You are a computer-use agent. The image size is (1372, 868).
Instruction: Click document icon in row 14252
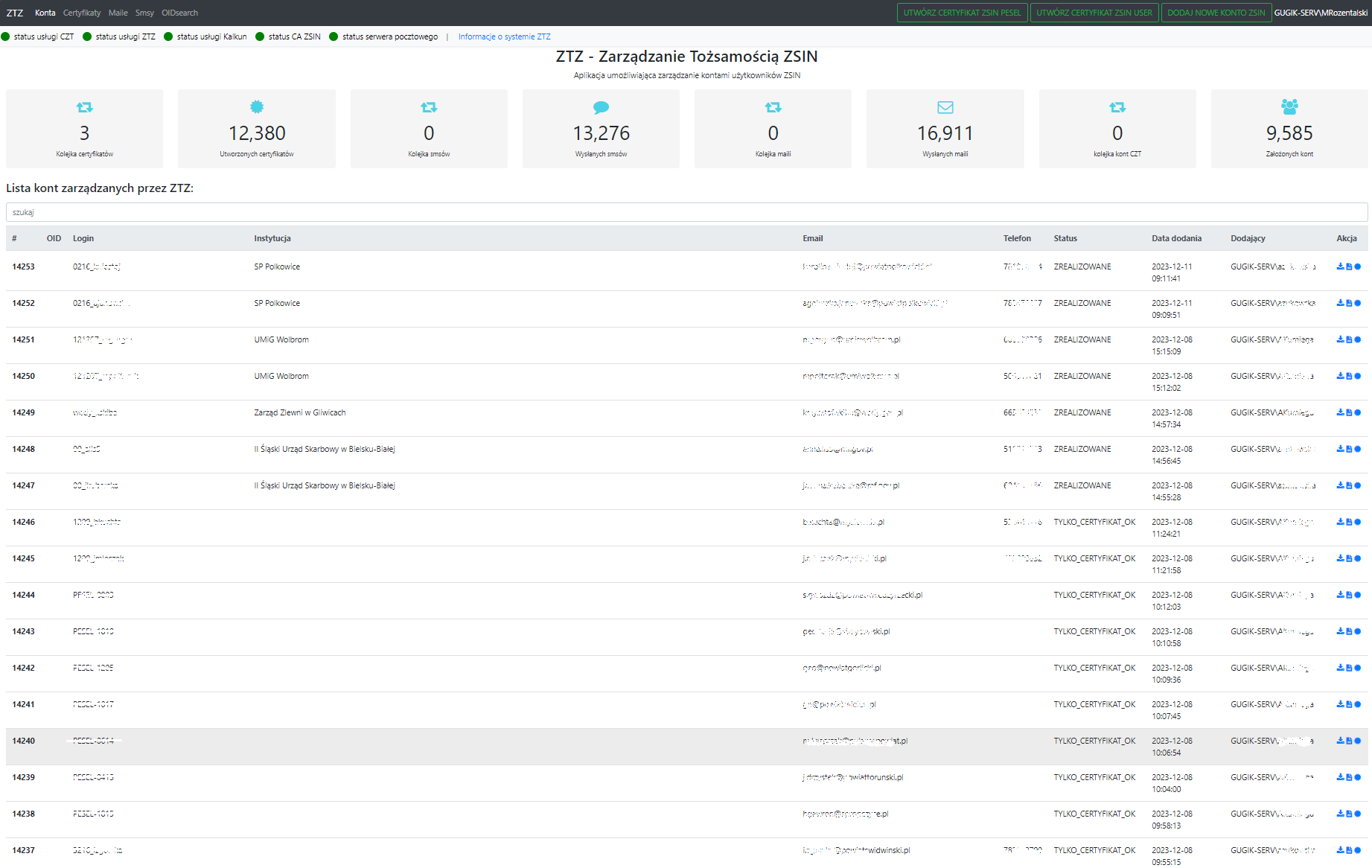coord(1349,303)
